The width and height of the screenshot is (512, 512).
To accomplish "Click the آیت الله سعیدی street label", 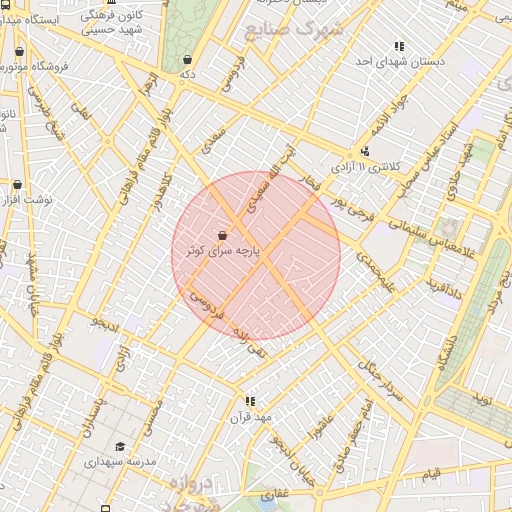I will (x=270, y=178).
